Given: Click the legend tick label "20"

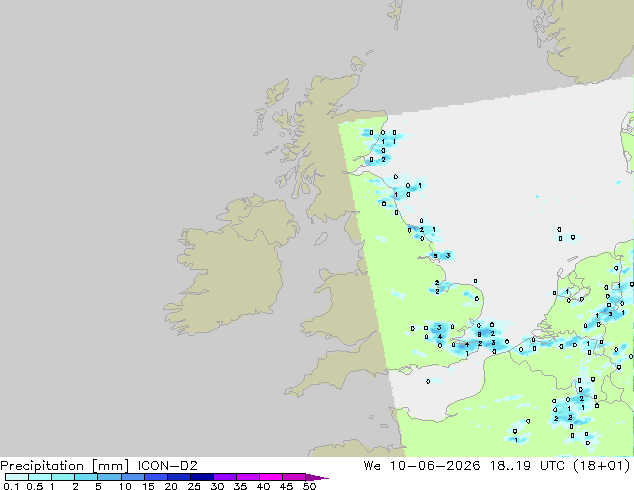Looking at the screenshot, I should click(171, 486).
